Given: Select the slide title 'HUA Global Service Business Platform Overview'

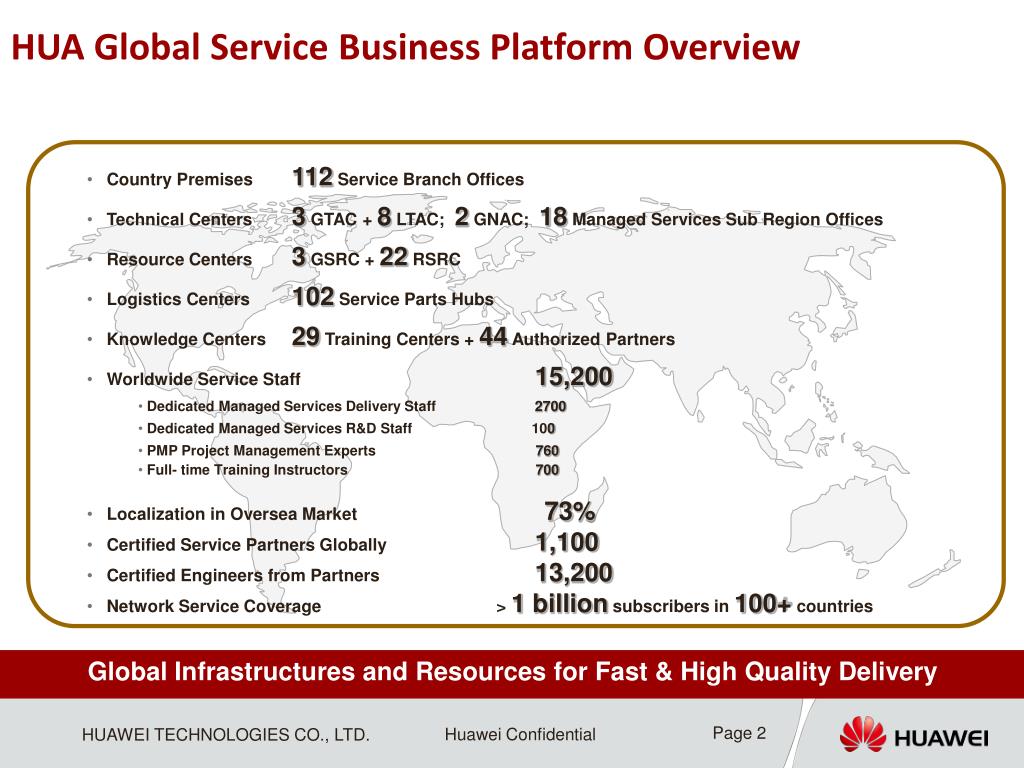Looking at the screenshot, I should [x=406, y=47].
